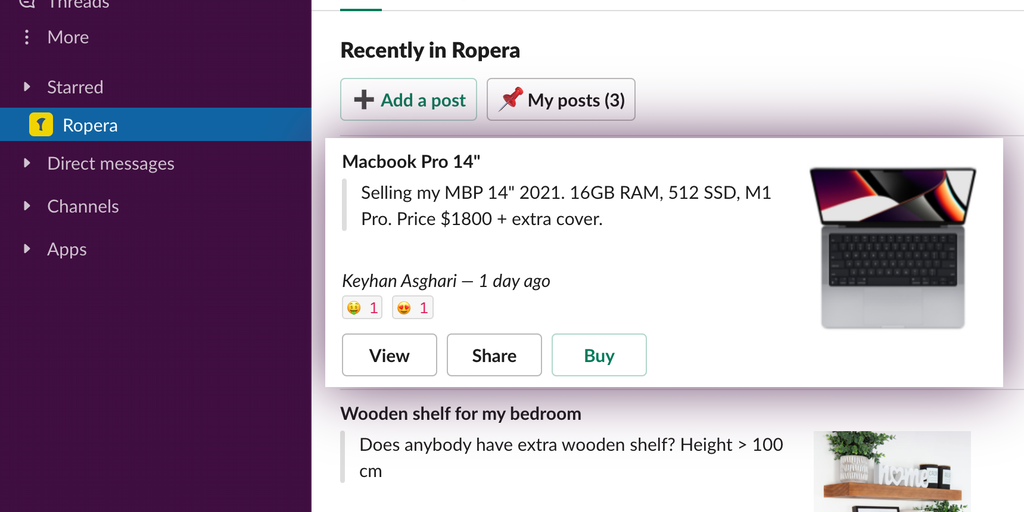Toggle the heart-eyes emoji reaction
This screenshot has width=1024, height=512.
click(412, 308)
